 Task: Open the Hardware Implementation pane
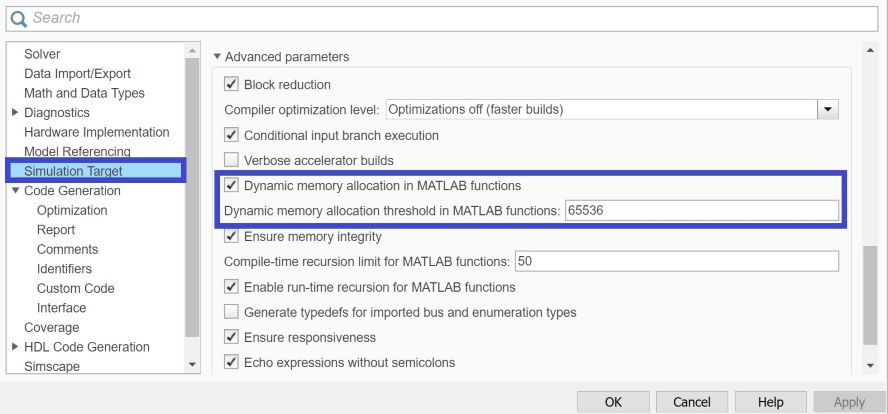click(x=96, y=132)
